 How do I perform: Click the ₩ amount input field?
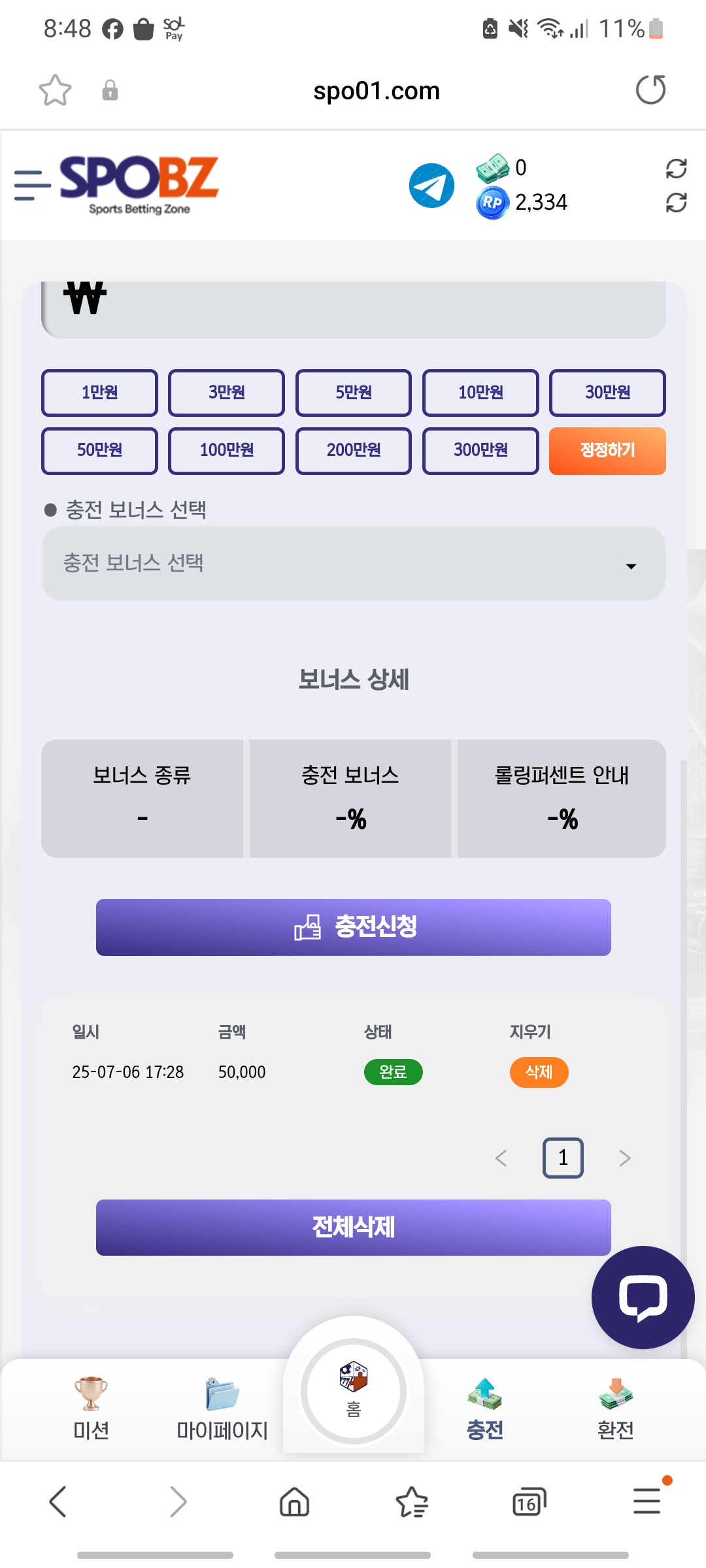(x=354, y=308)
